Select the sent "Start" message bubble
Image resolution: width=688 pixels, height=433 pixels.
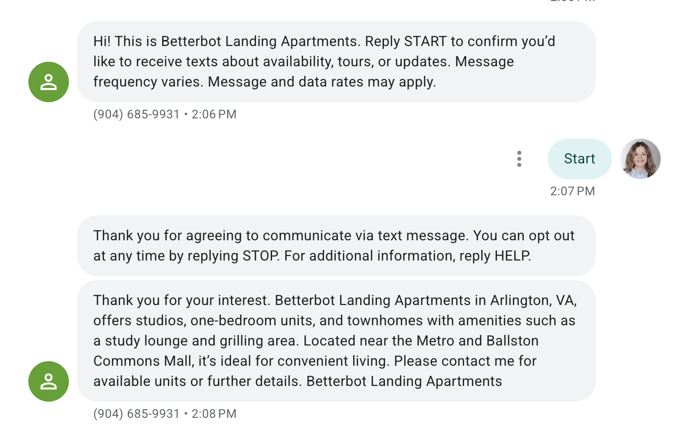pos(579,159)
